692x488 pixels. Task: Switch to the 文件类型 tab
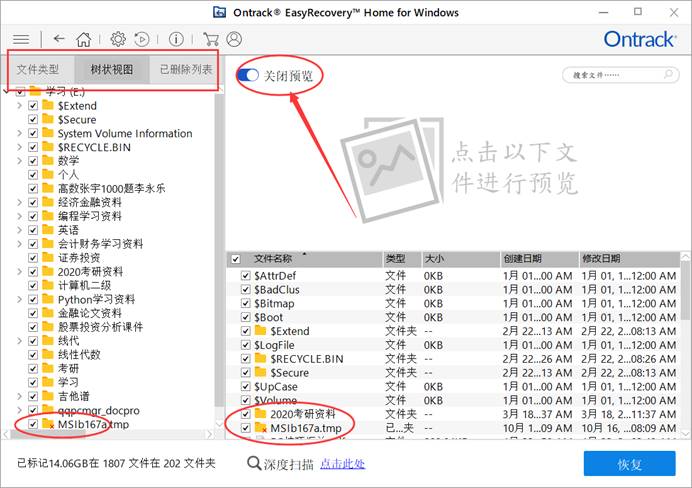[x=38, y=69]
